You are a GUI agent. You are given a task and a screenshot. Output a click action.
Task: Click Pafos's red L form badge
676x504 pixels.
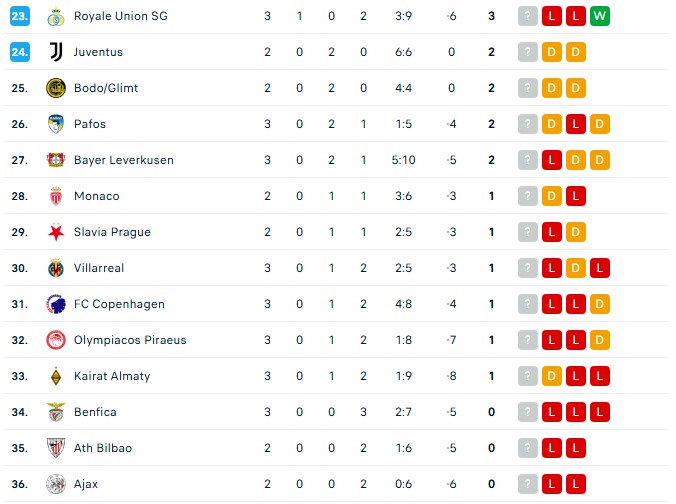(576, 124)
